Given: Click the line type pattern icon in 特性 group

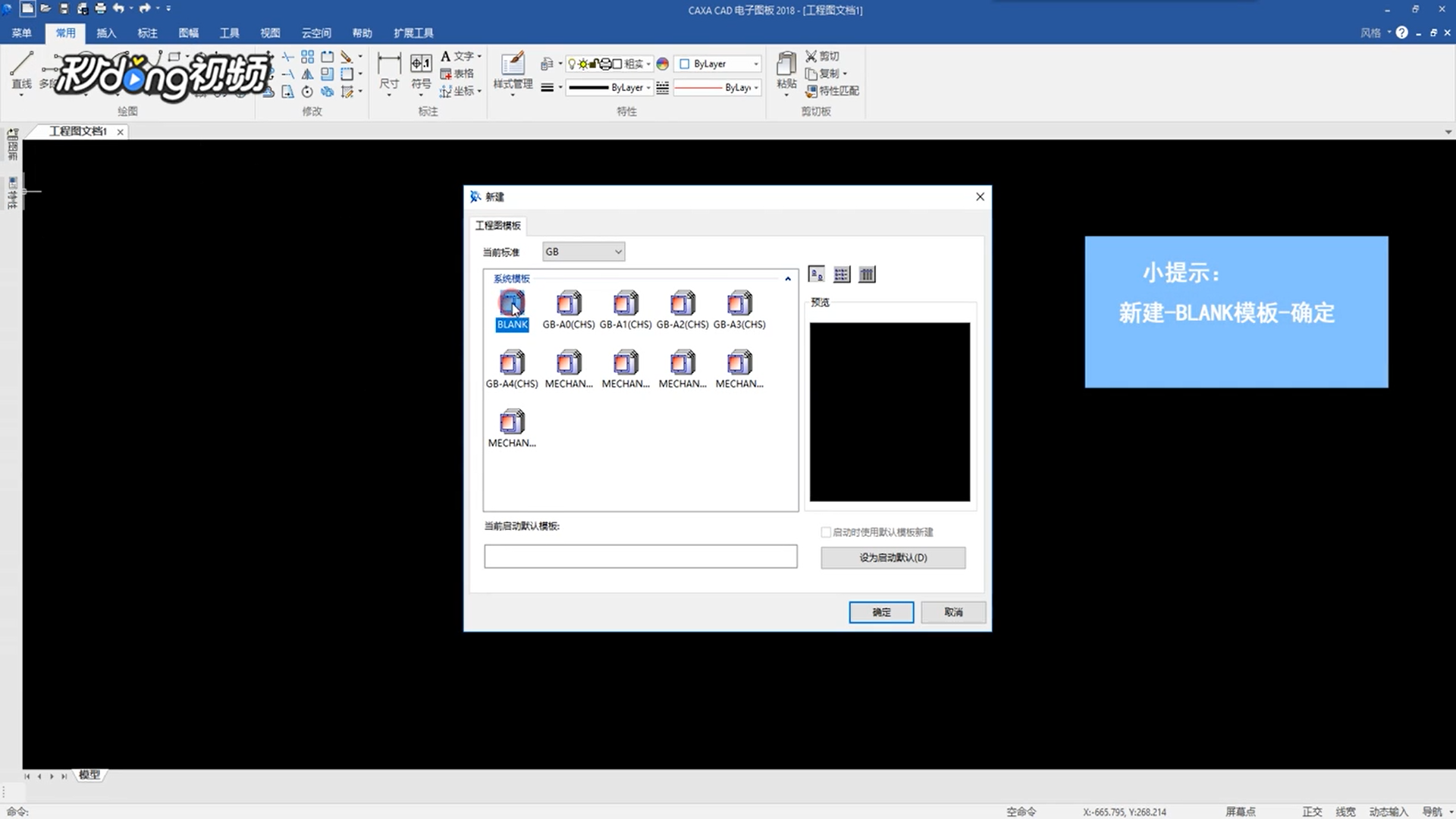Looking at the screenshot, I should [662, 88].
